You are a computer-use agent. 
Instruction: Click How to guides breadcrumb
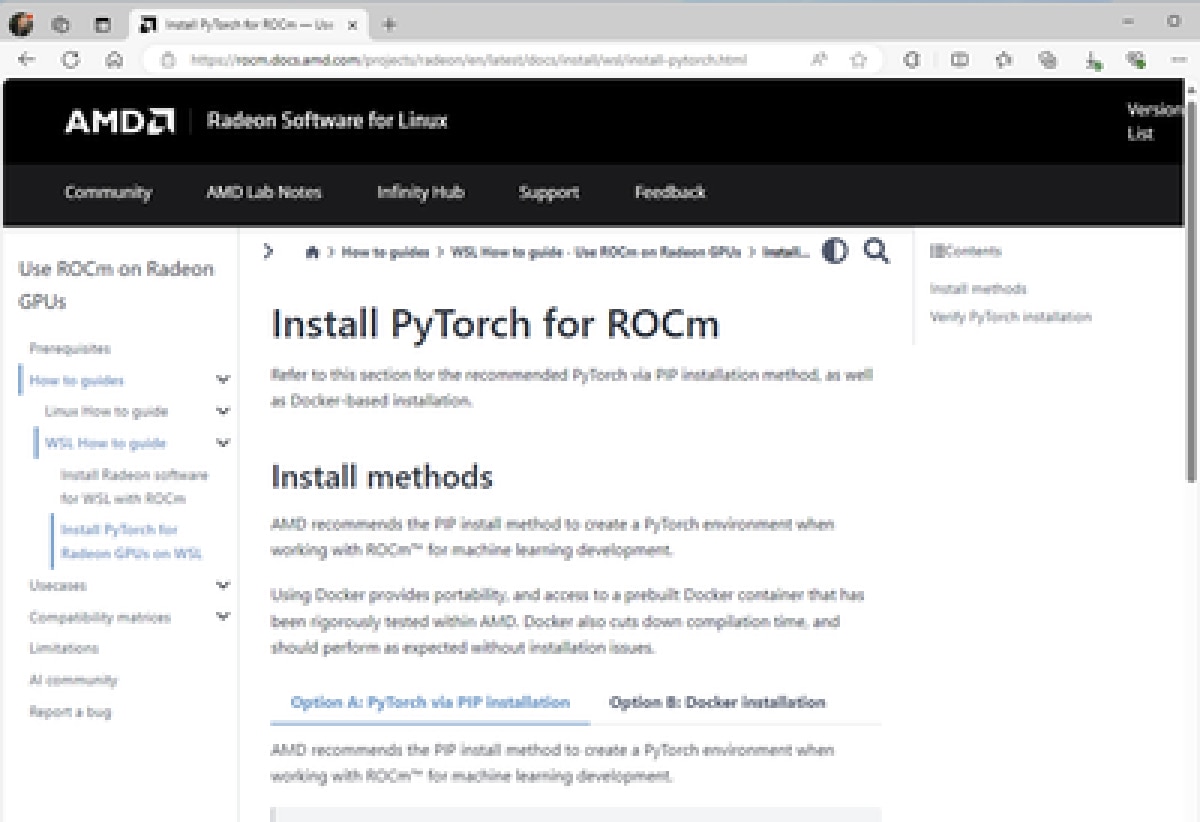tap(385, 252)
